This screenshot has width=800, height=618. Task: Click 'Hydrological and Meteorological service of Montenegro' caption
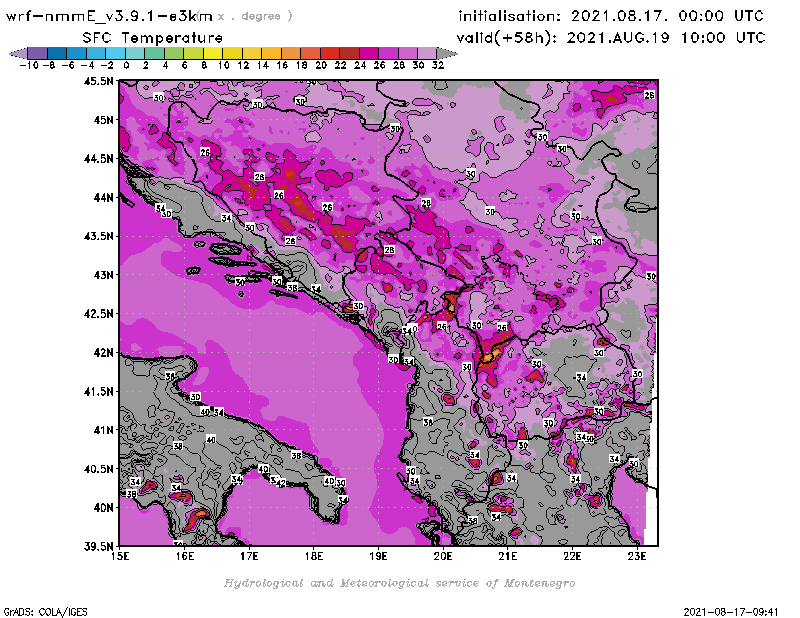click(399, 583)
